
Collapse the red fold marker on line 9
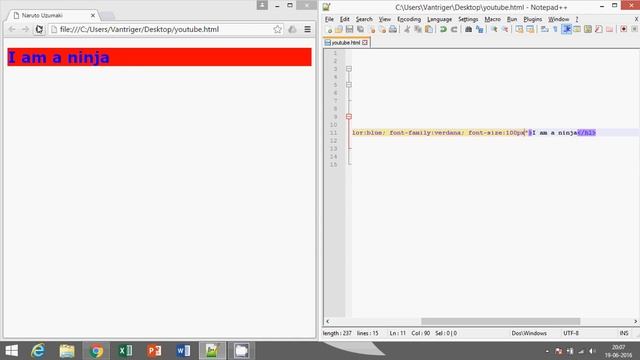(x=349, y=117)
